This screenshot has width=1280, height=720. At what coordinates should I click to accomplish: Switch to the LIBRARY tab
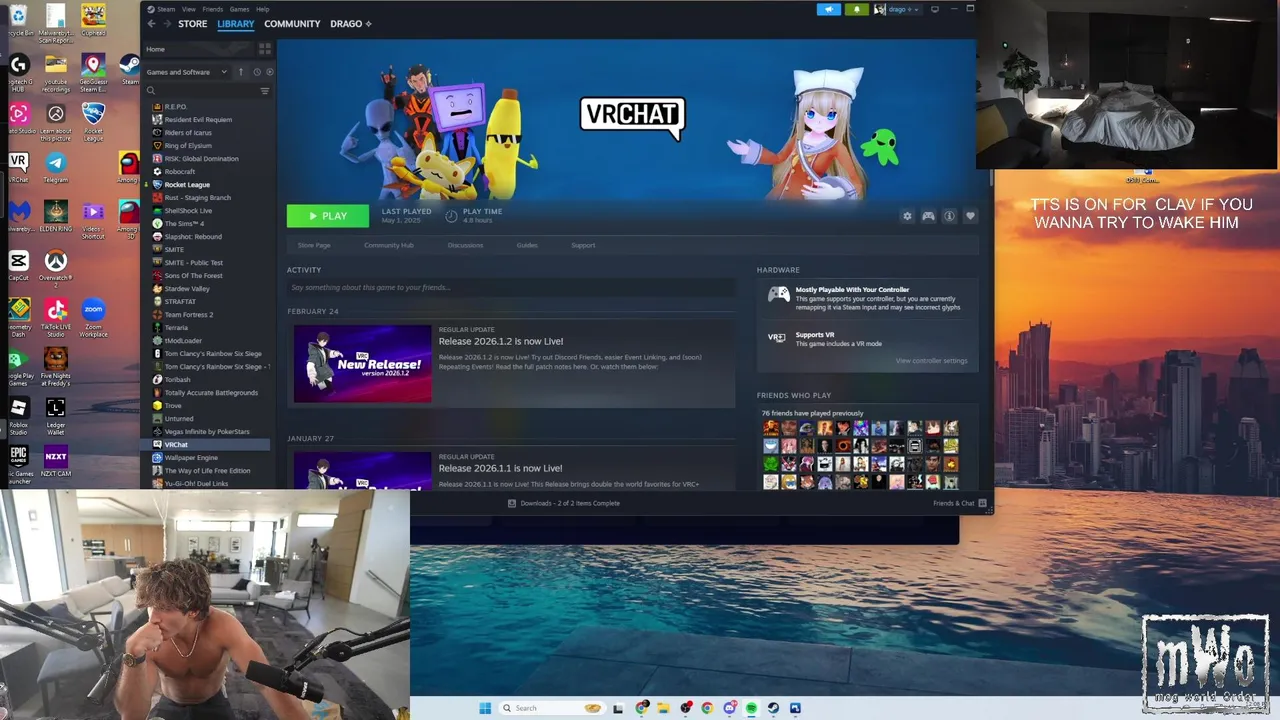pyautogui.click(x=236, y=24)
